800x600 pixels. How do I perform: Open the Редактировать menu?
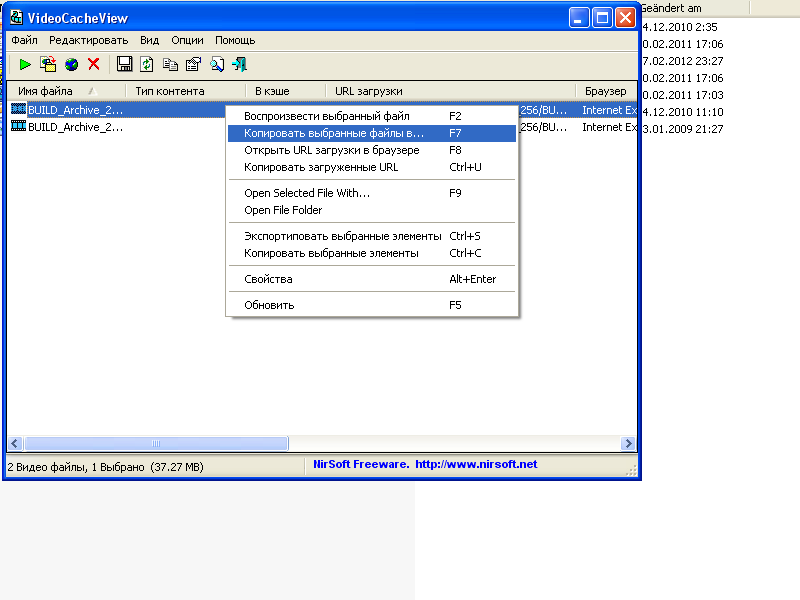click(x=88, y=40)
